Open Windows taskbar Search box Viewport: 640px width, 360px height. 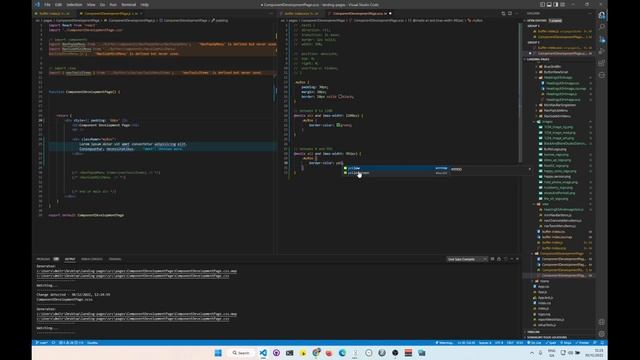coord(241,353)
